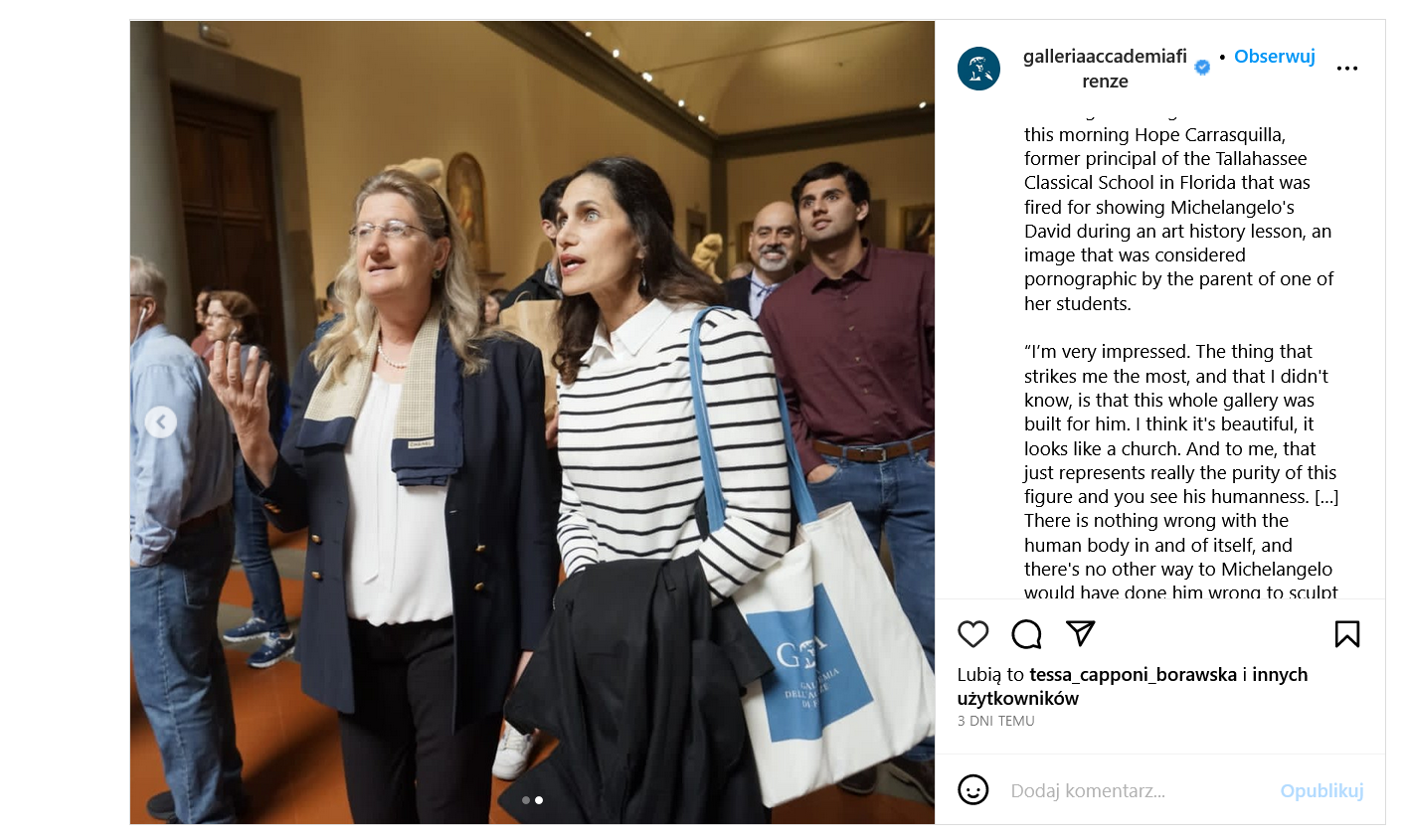
Task: Click in the Dodaj komentarz field
Action: [1134, 791]
